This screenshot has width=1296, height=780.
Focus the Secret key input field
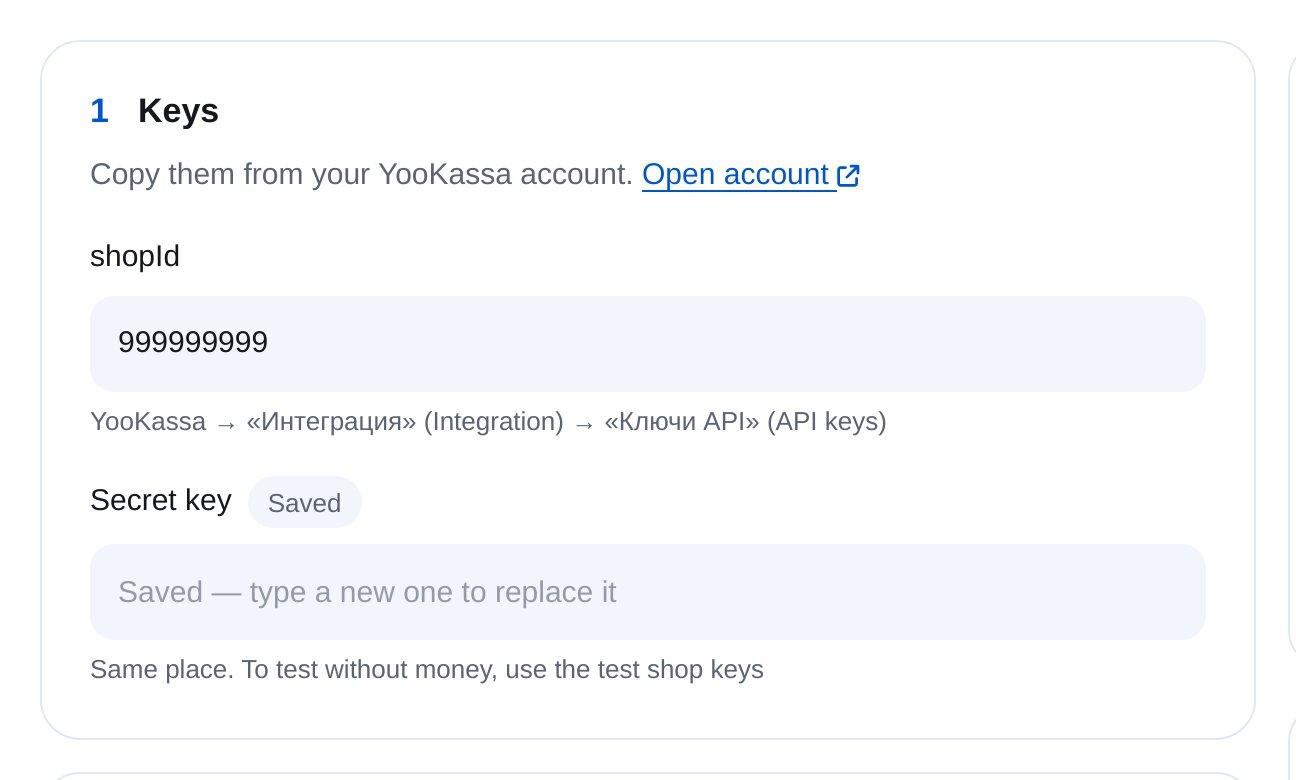coord(648,592)
